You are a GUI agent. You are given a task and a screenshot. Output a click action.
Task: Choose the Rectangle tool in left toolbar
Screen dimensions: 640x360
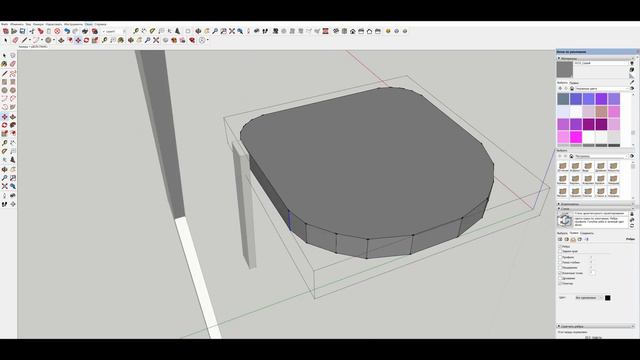point(4,82)
